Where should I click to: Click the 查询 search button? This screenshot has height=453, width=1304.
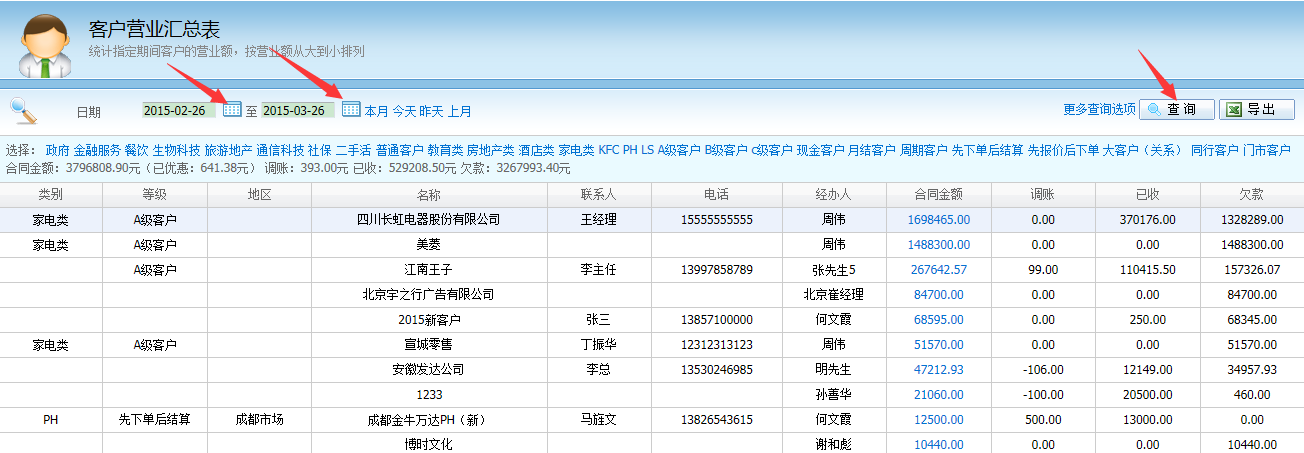pos(1176,109)
